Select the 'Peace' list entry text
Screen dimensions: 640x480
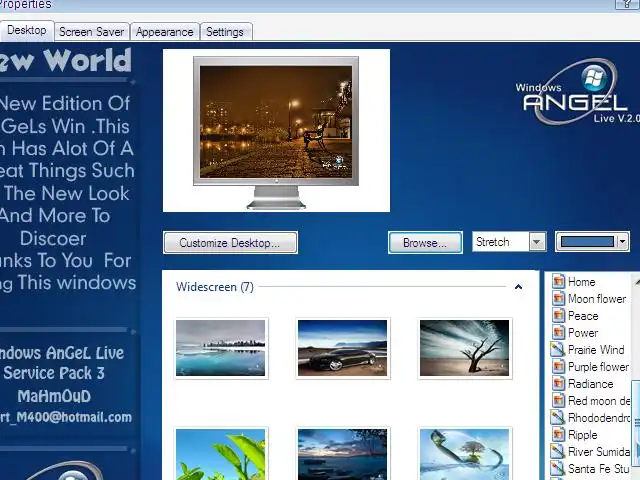[583, 316]
